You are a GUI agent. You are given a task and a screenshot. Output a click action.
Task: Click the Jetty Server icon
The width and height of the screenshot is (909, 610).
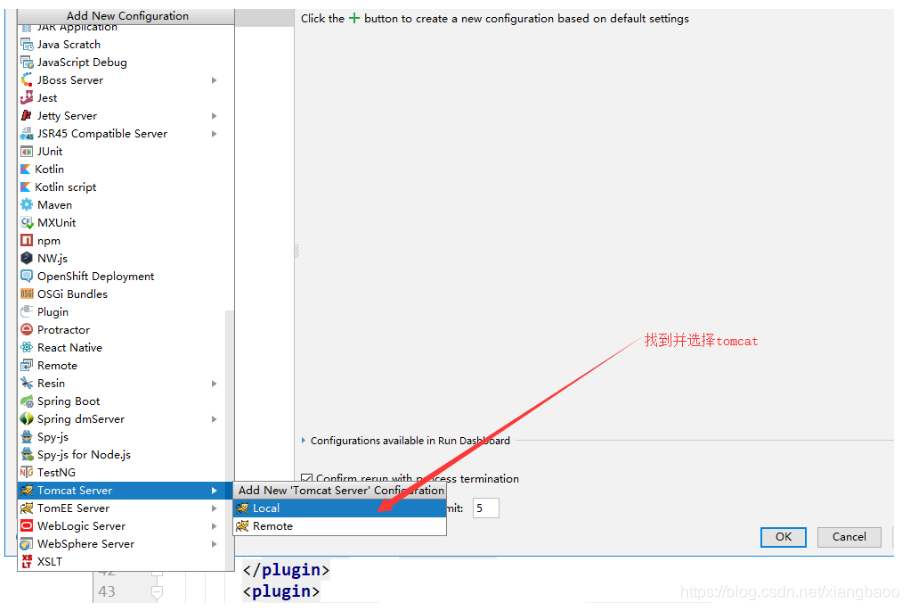click(27, 116)
